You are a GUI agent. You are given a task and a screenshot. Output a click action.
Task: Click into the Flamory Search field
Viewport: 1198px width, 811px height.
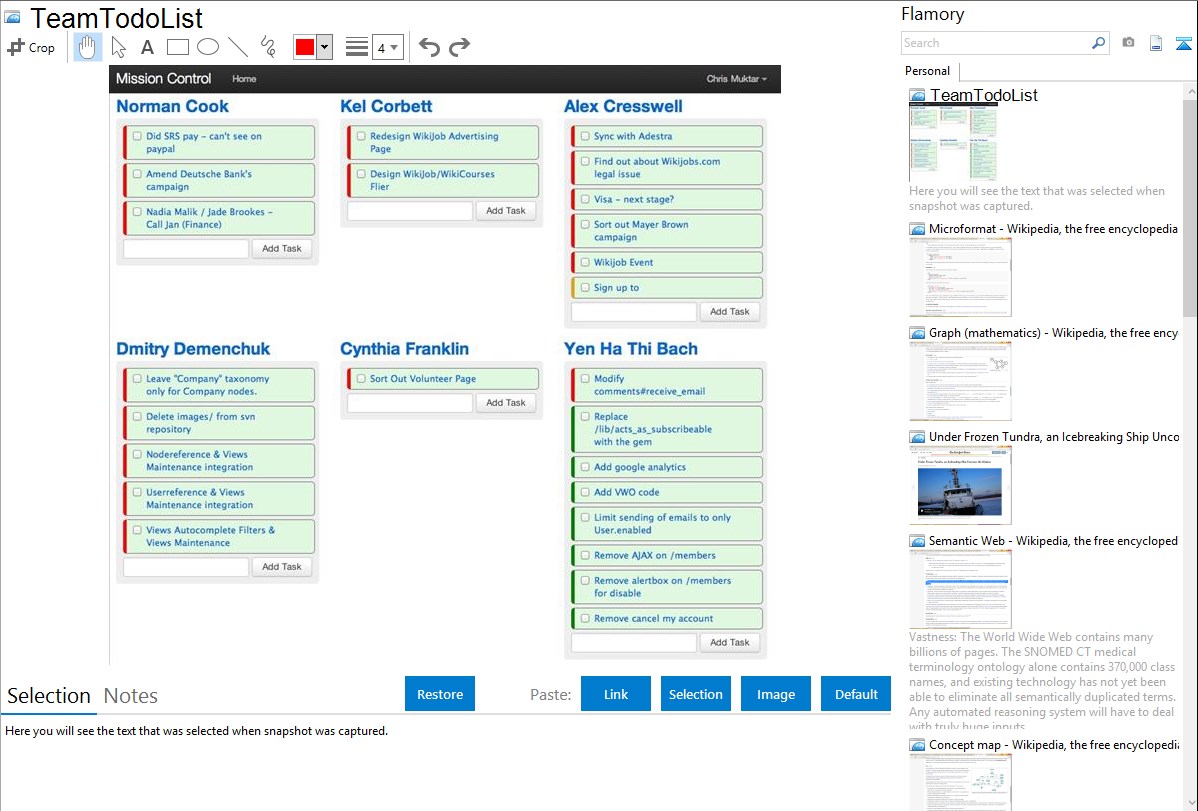pyautogui.click(x=996, y=43)
